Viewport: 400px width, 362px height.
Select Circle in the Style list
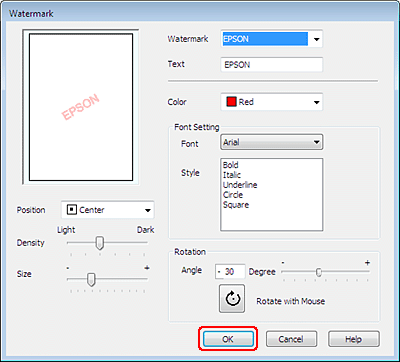tap(233, 195)
